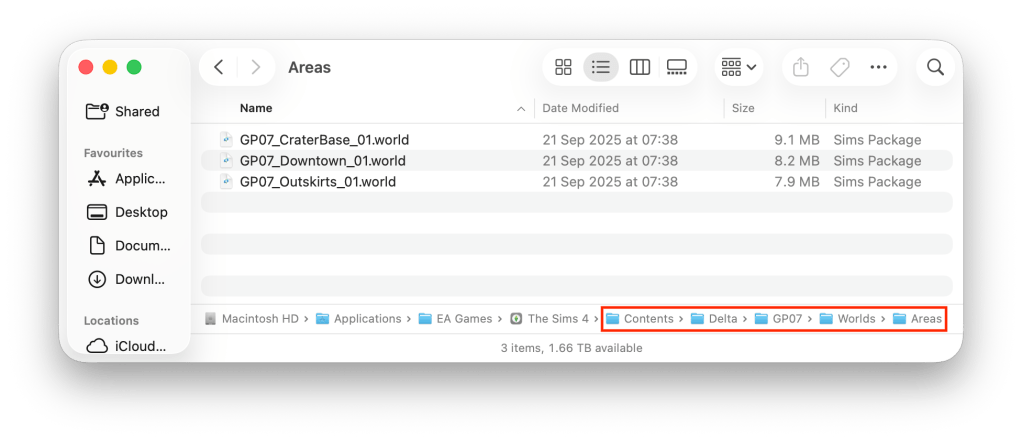The image size is (1022, 440).
Task: Open Applications in the sidebar
Action: tap(140, 179)
